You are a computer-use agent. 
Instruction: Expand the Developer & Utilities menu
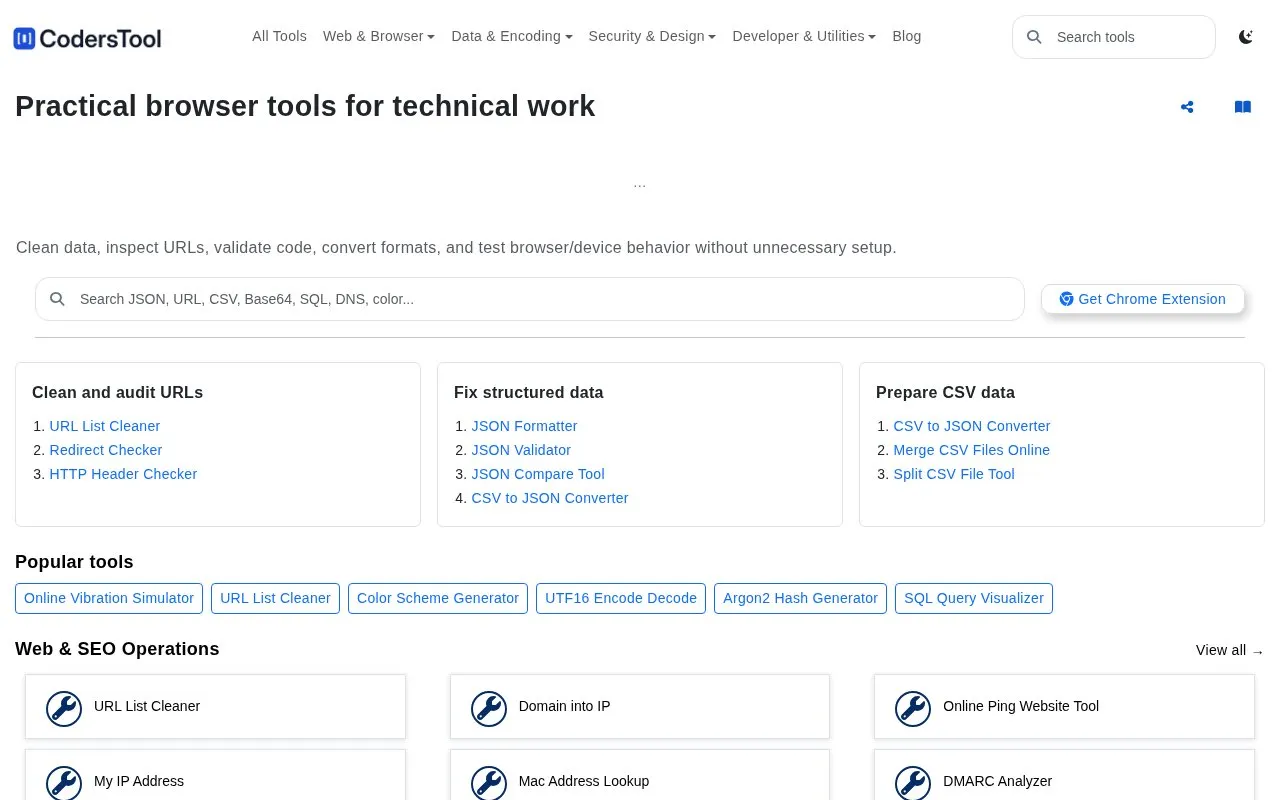[804, 36]
